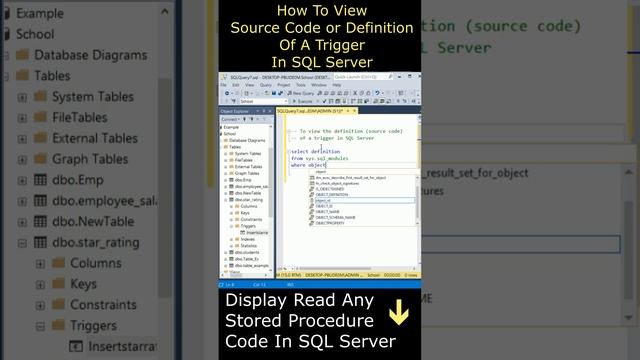This screenshot has height=360, width=640.
Task: Click the Ln 8 status bar entry
Action: point(229,284)
